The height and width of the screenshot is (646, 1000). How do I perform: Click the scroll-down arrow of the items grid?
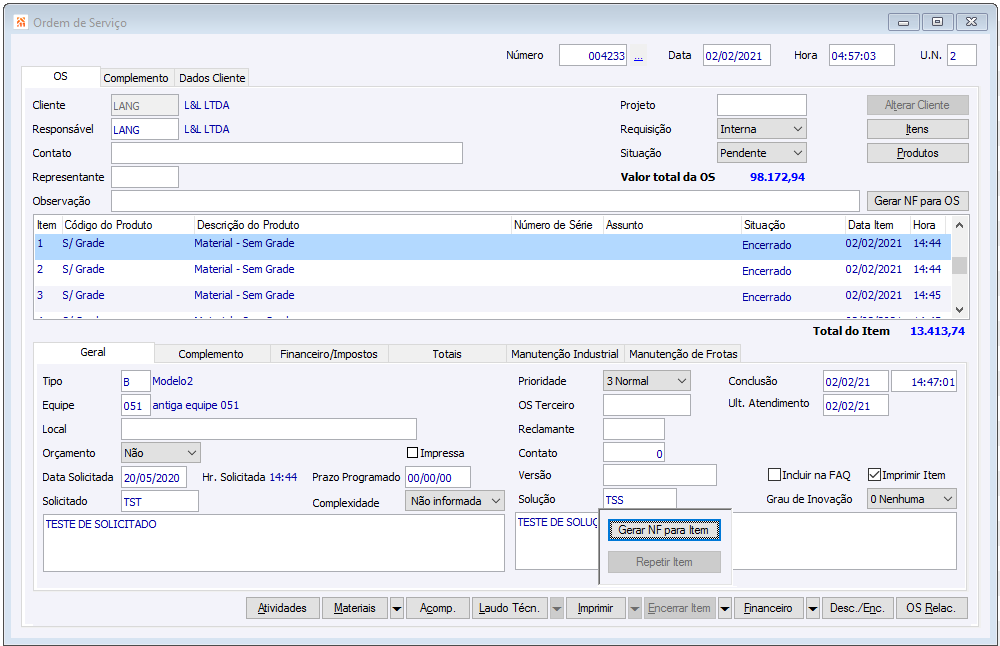tap(960, 310)
